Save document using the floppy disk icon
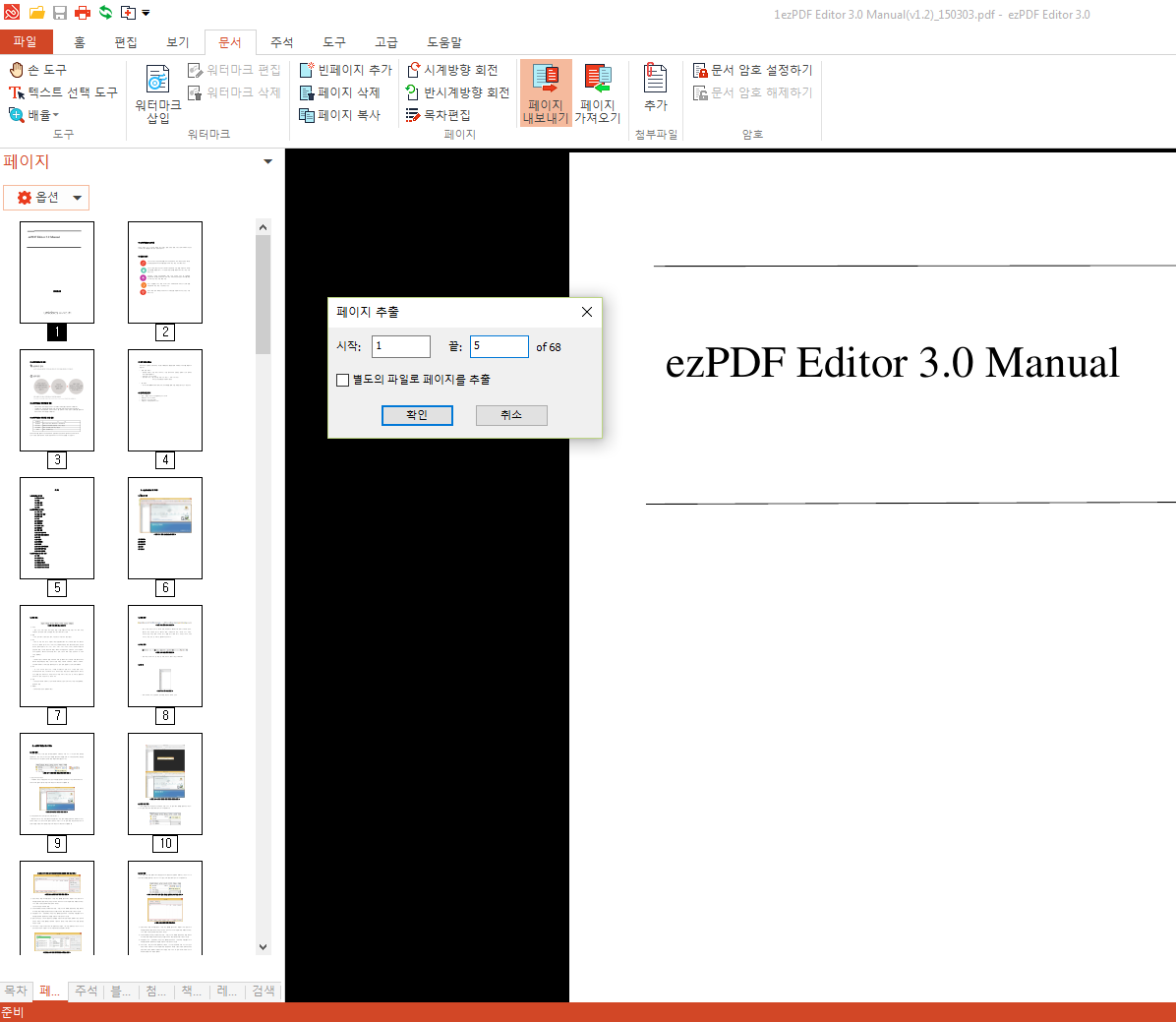Image resolution: width=1176 pixels, height=1022 pixels. 60,13
